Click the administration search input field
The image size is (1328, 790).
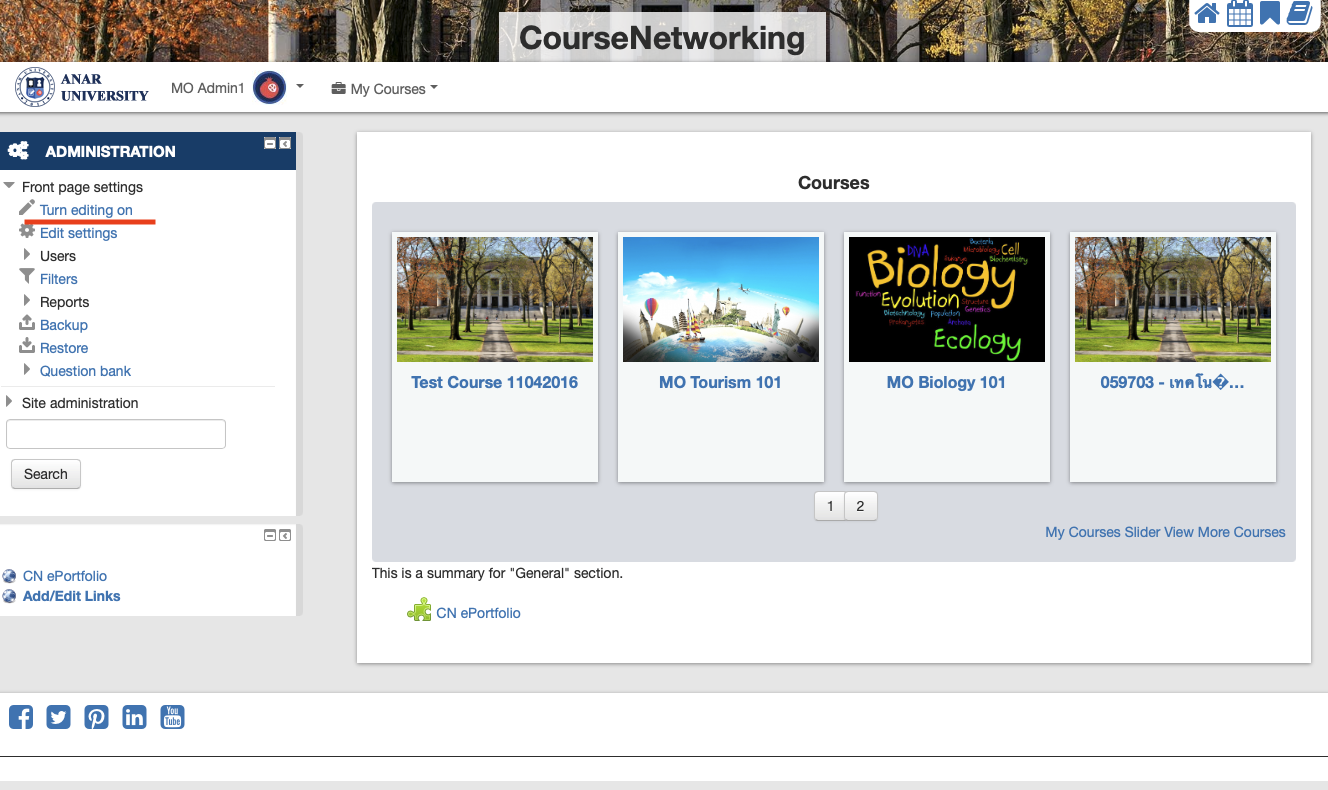(116, 434)
